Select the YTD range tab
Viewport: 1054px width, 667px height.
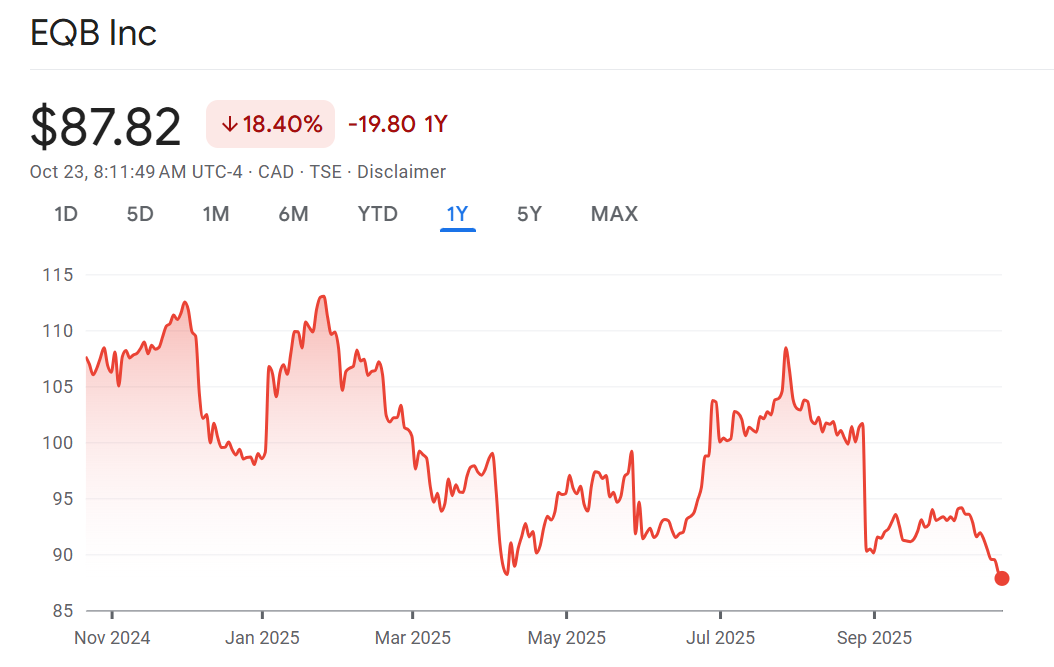tap(378, 214)
